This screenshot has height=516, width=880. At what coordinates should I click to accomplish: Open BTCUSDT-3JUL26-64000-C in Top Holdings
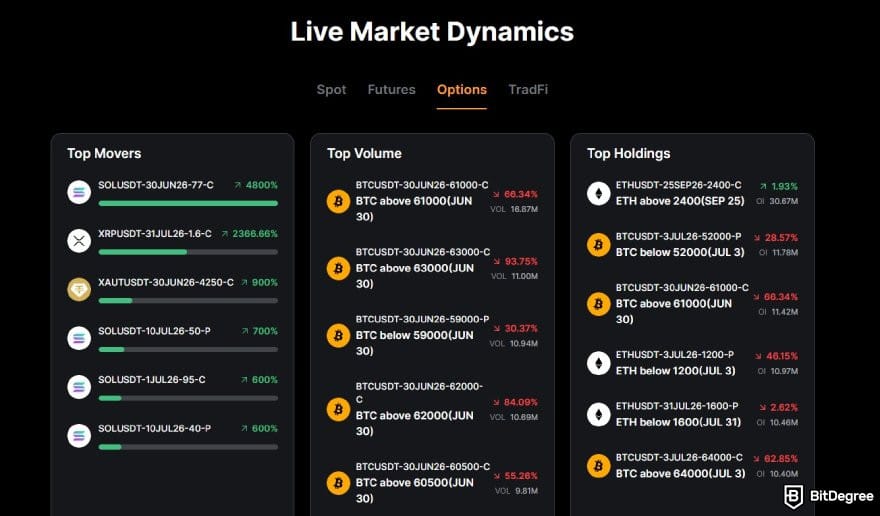pos(679,458)
